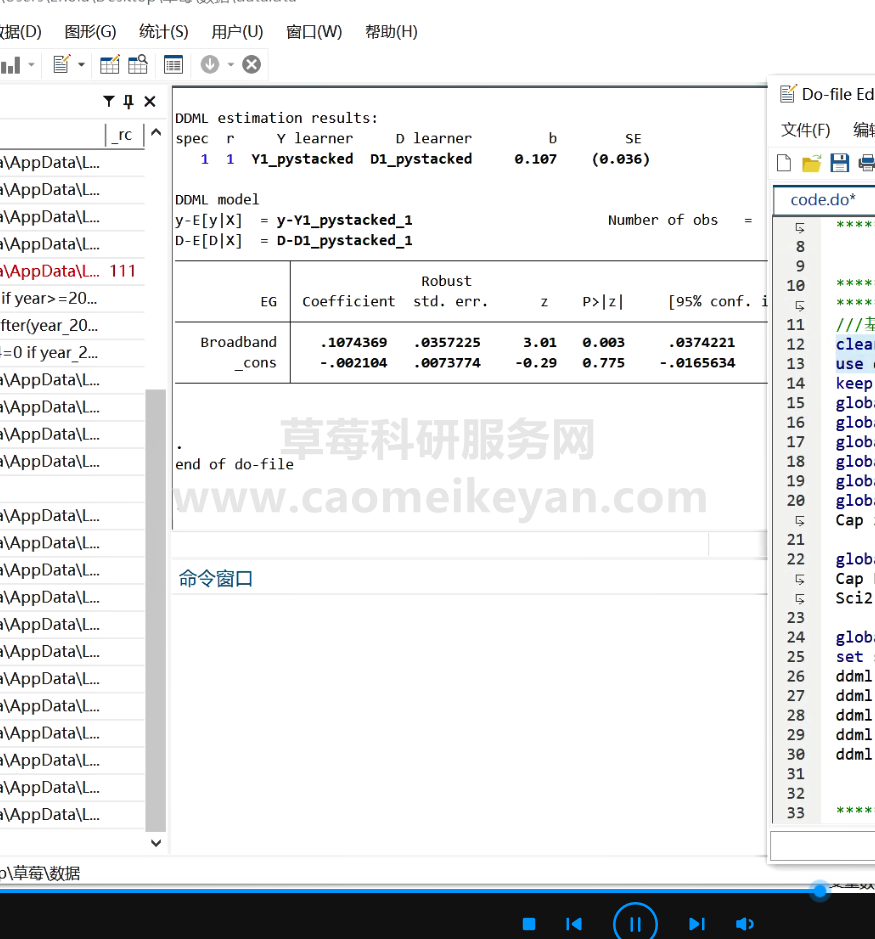Image resolution: width=875 pixels, height=939 pixels.
Task: Click the "use" command on line 13
Action: [850, 364]
